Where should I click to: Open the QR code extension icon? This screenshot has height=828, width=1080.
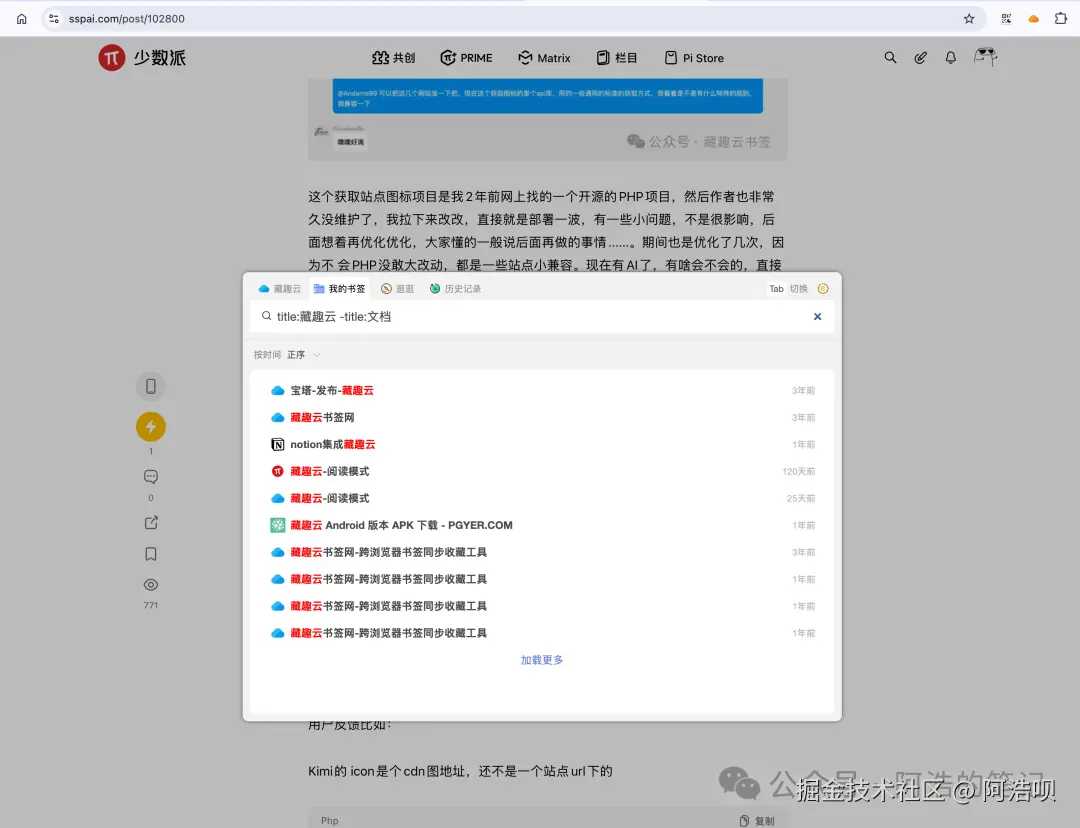1006,19
